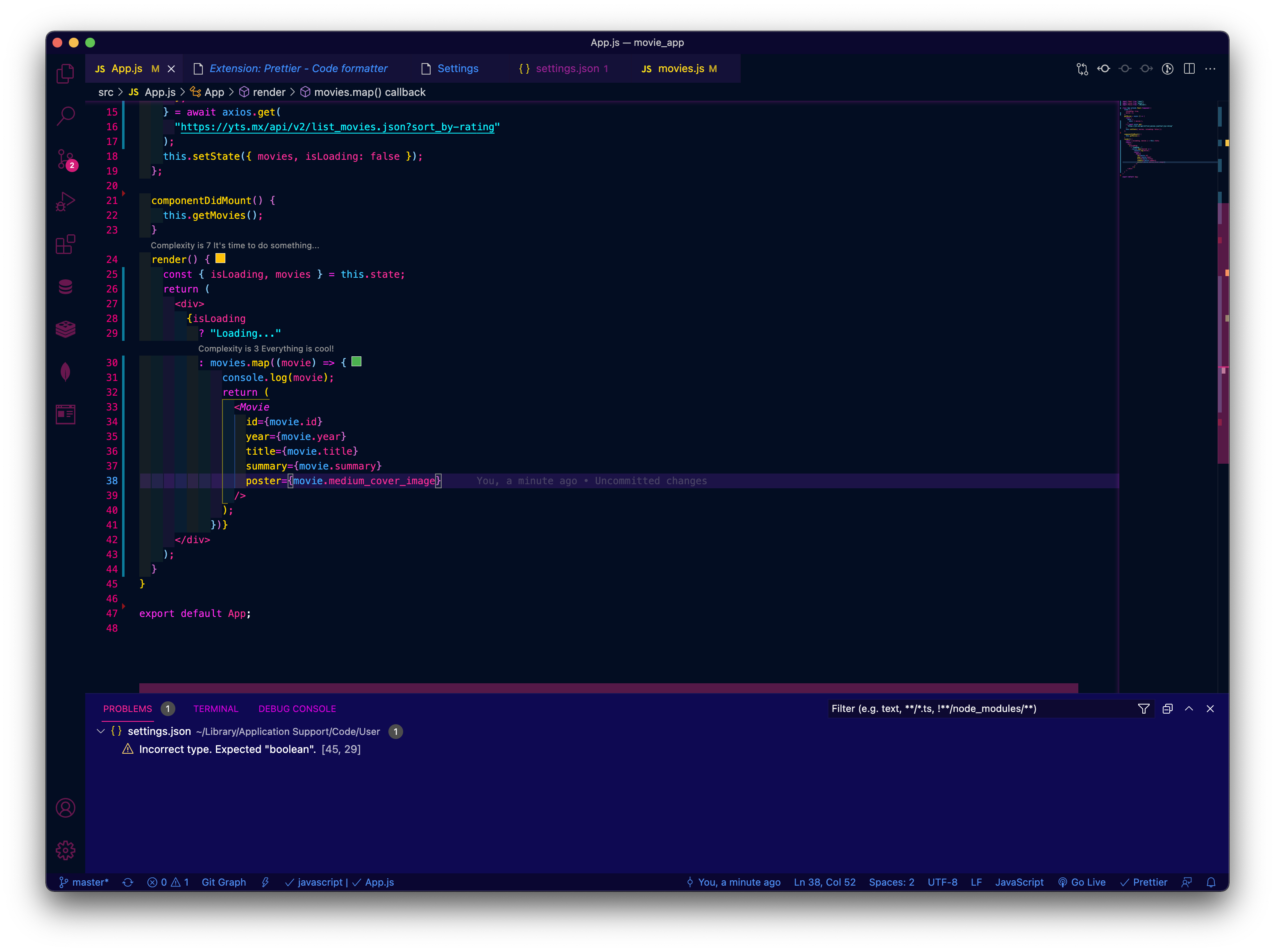Open the Extensions view
The image size is (1275, 952).
66,244
